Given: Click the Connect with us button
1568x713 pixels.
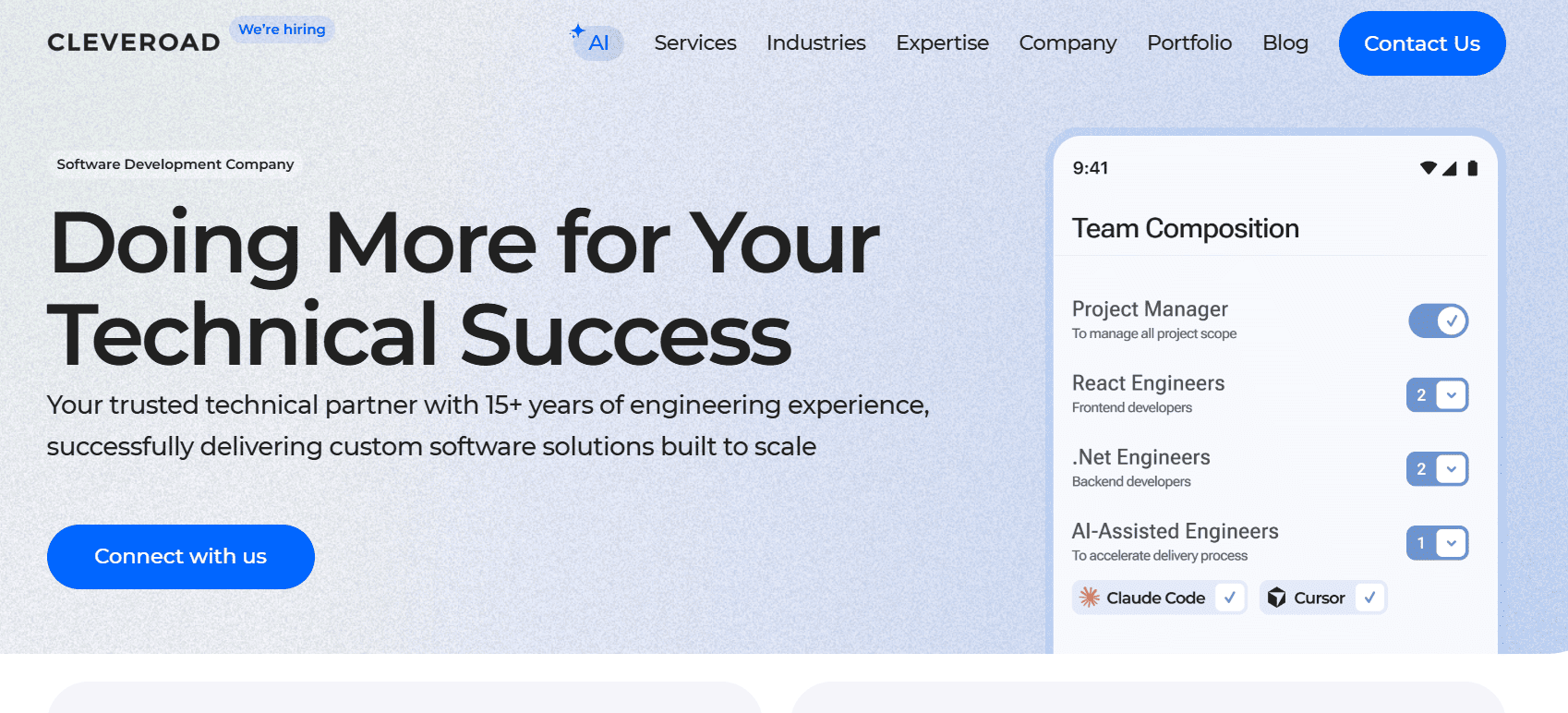Looking at the screenshot, I should 181,557.
